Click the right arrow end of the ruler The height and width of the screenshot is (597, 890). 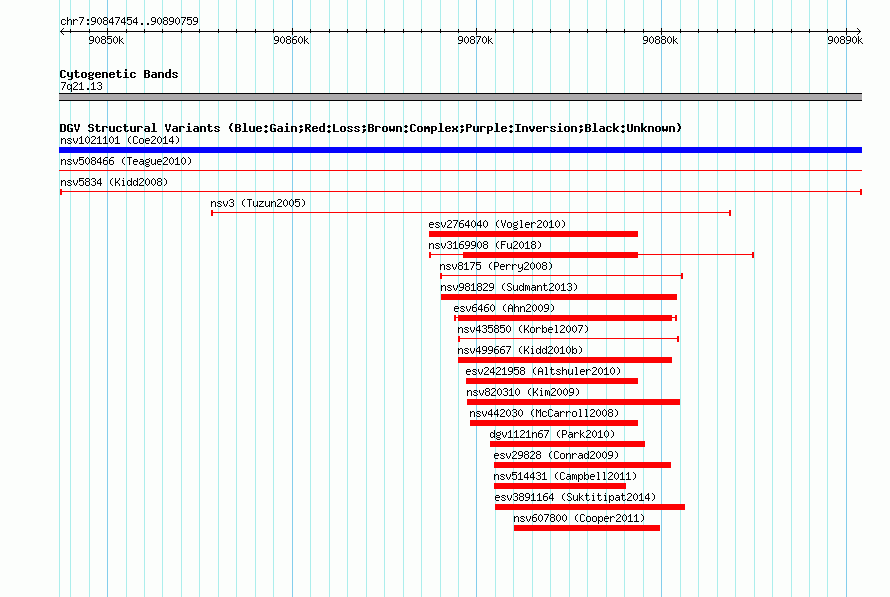(x=859, y=31)
